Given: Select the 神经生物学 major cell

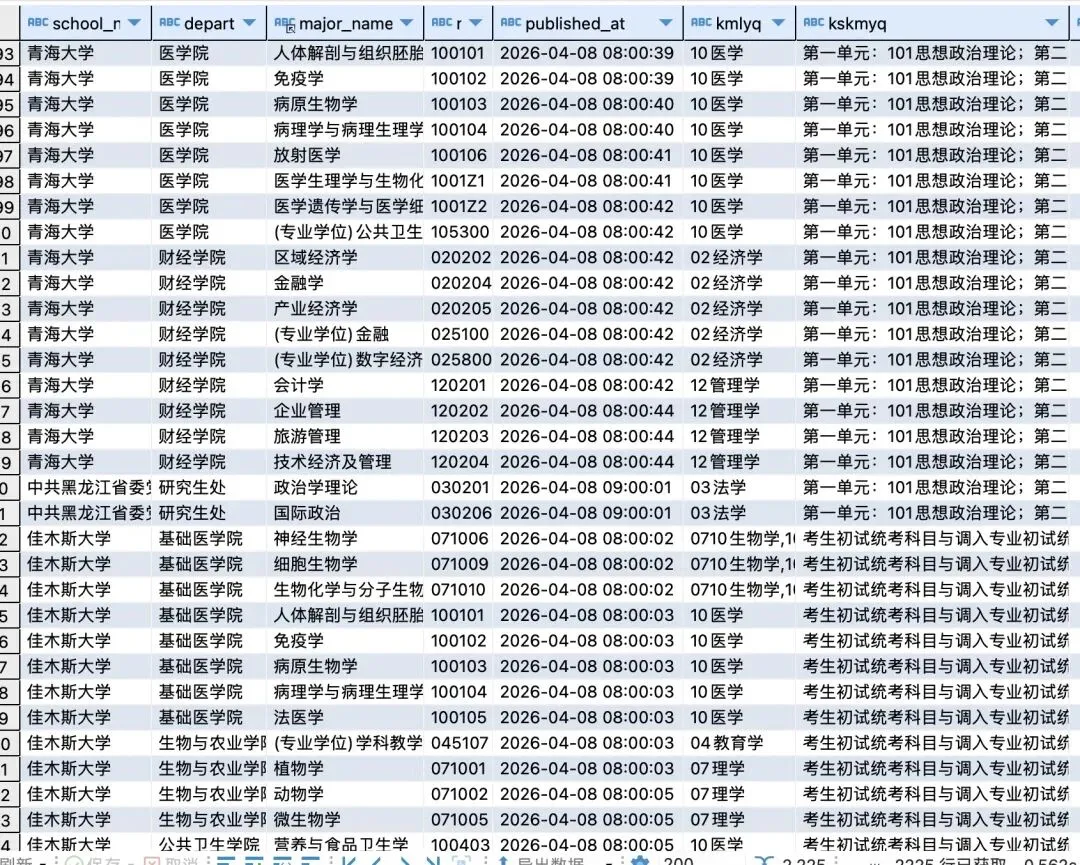Looking at the screenshot, I should (345, 538).
